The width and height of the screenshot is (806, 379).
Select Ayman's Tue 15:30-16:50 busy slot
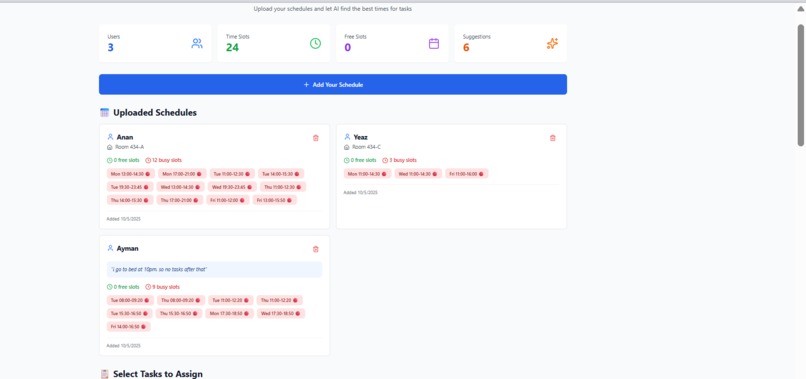coord(129,313)
